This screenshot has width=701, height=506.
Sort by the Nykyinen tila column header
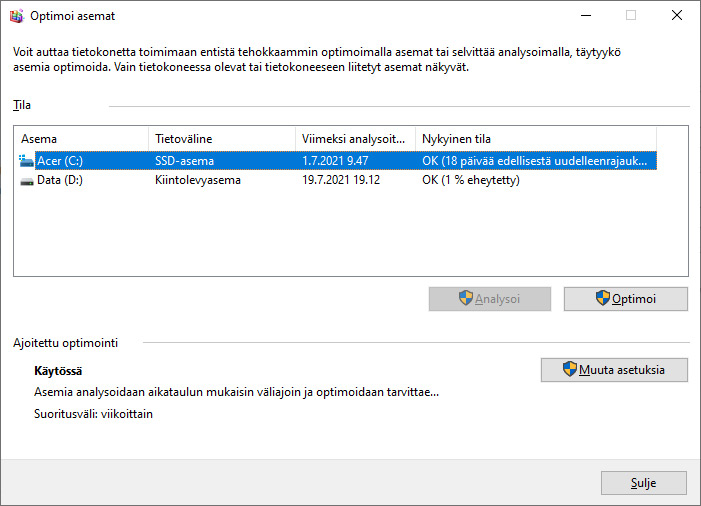point(536,139)
